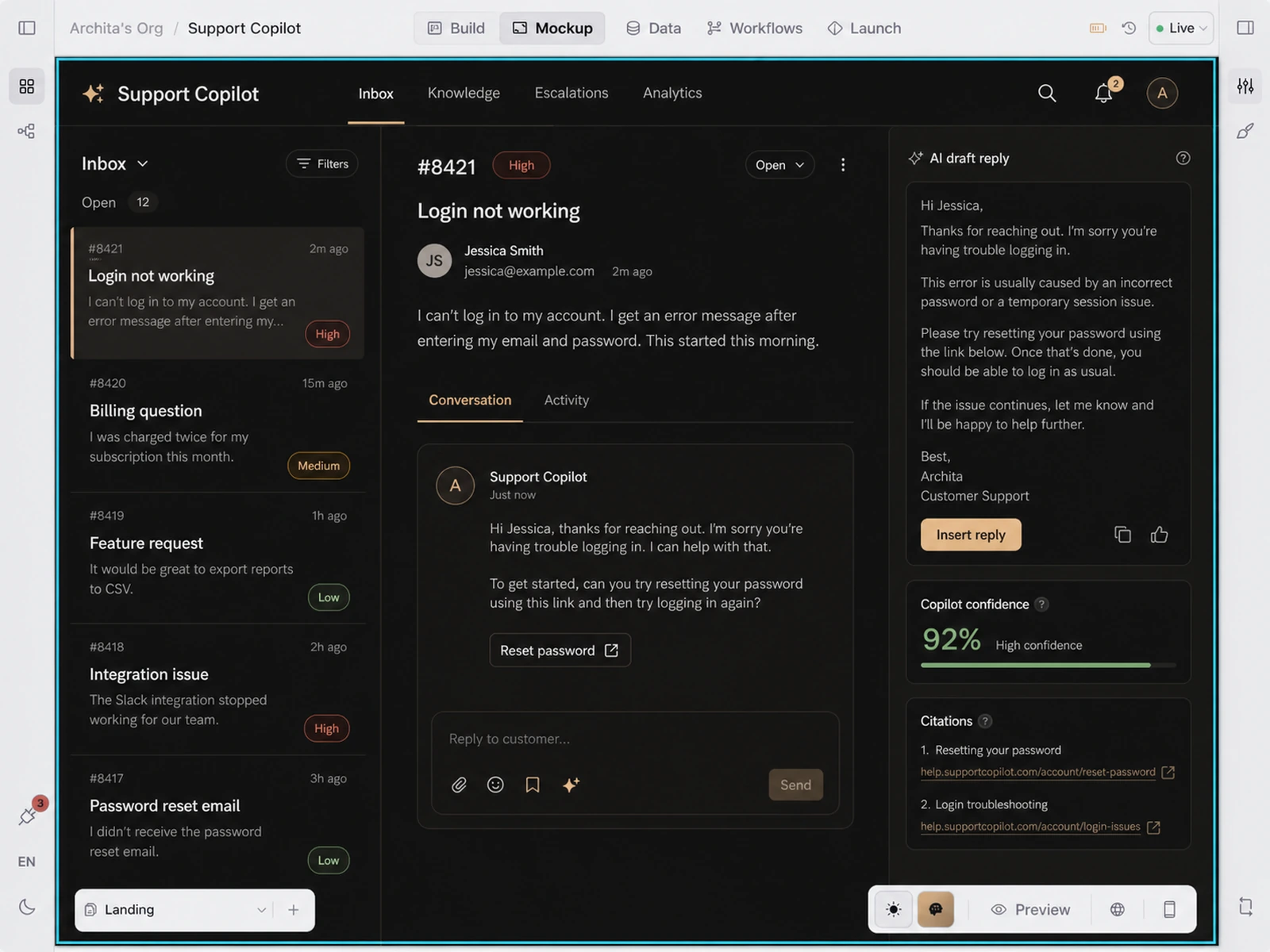Toggle the left sidebar panel icon

[x=27, y=28]
